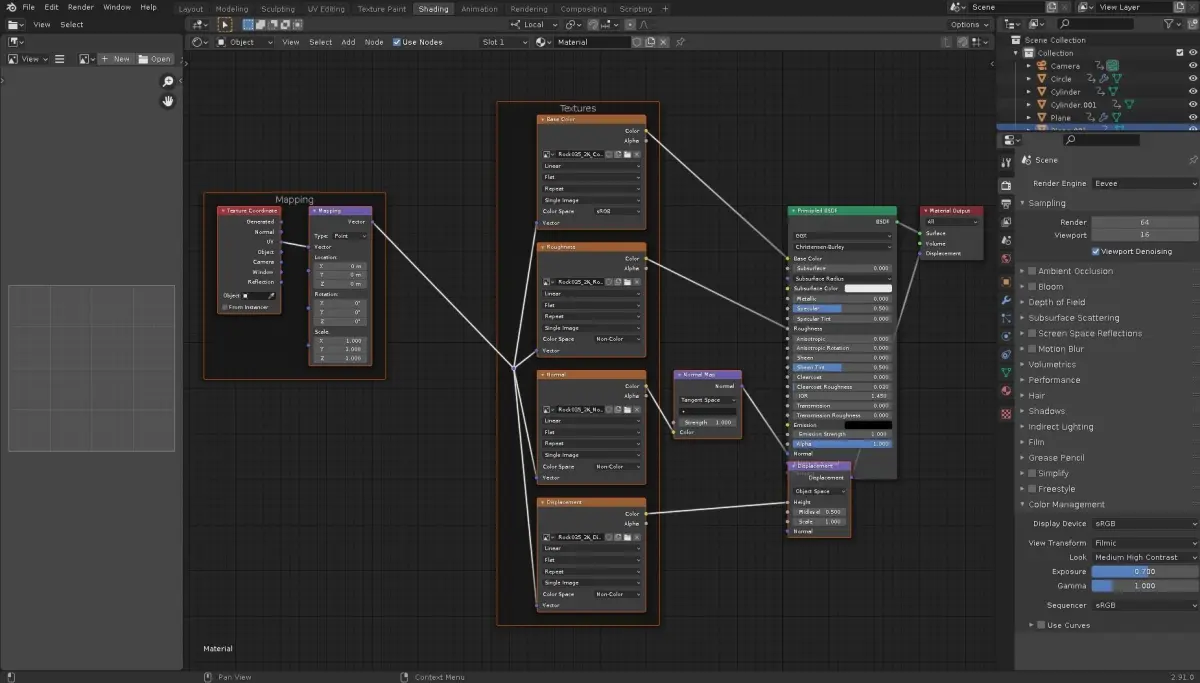
Task: Open the Render properties tab camera-back icon
Action: [1006, 185]
